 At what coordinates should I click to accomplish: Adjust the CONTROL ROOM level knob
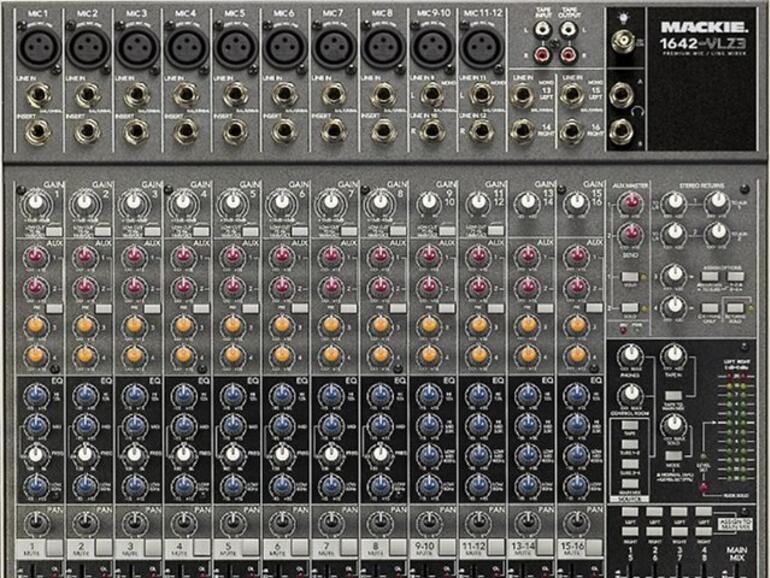point(630,395)
